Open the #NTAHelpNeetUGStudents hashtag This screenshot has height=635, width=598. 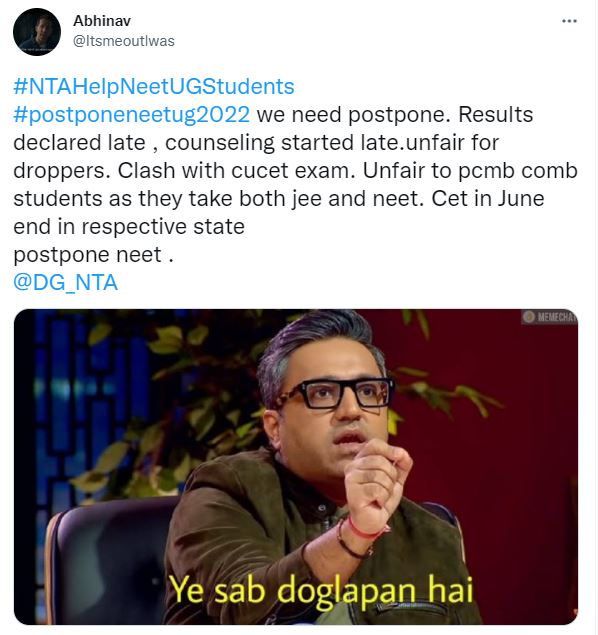click(x=154, y=87)
